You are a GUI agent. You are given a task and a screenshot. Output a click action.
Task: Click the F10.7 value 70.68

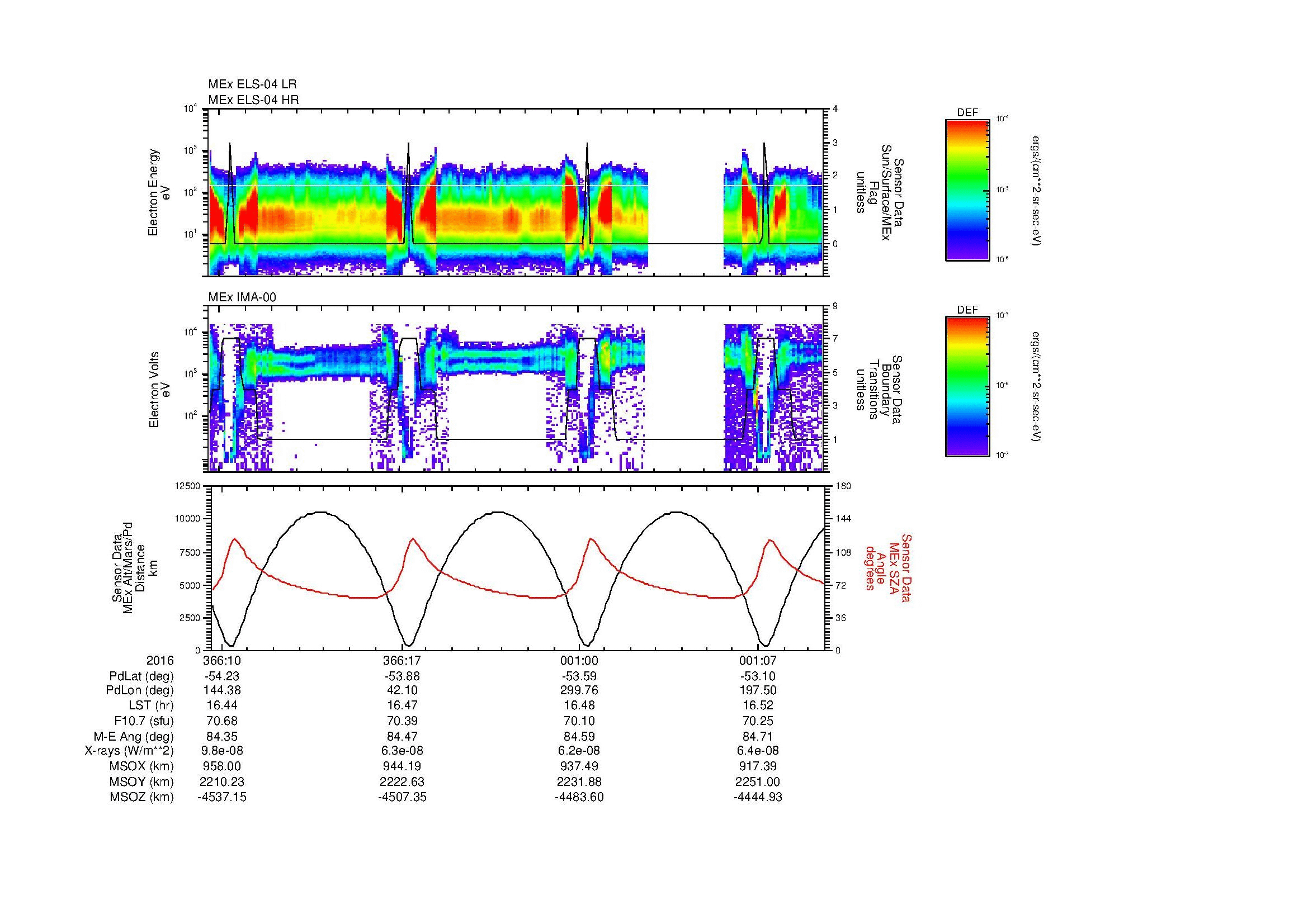coord(222,721)
